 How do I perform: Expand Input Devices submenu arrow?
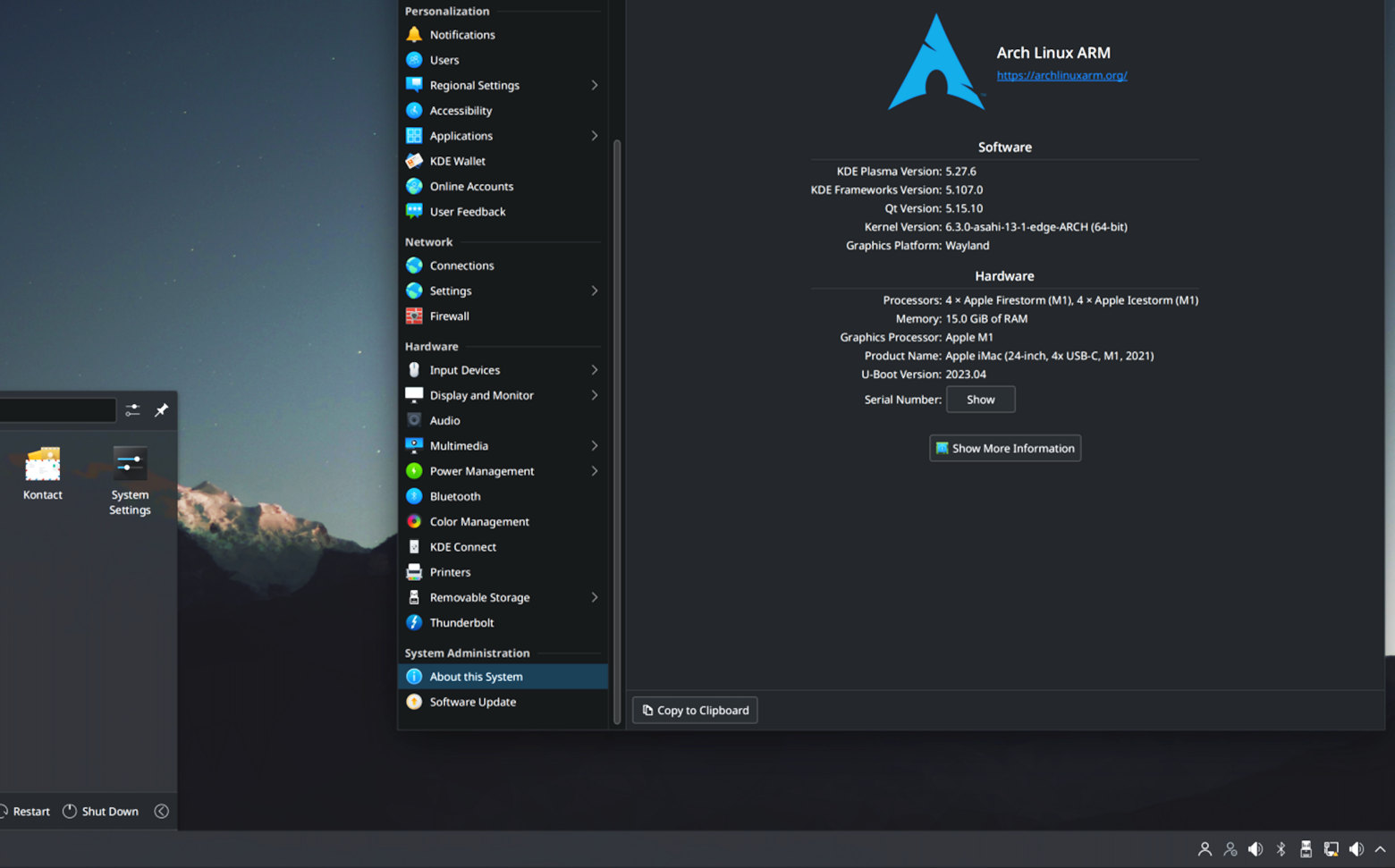[x=595, y=370]
